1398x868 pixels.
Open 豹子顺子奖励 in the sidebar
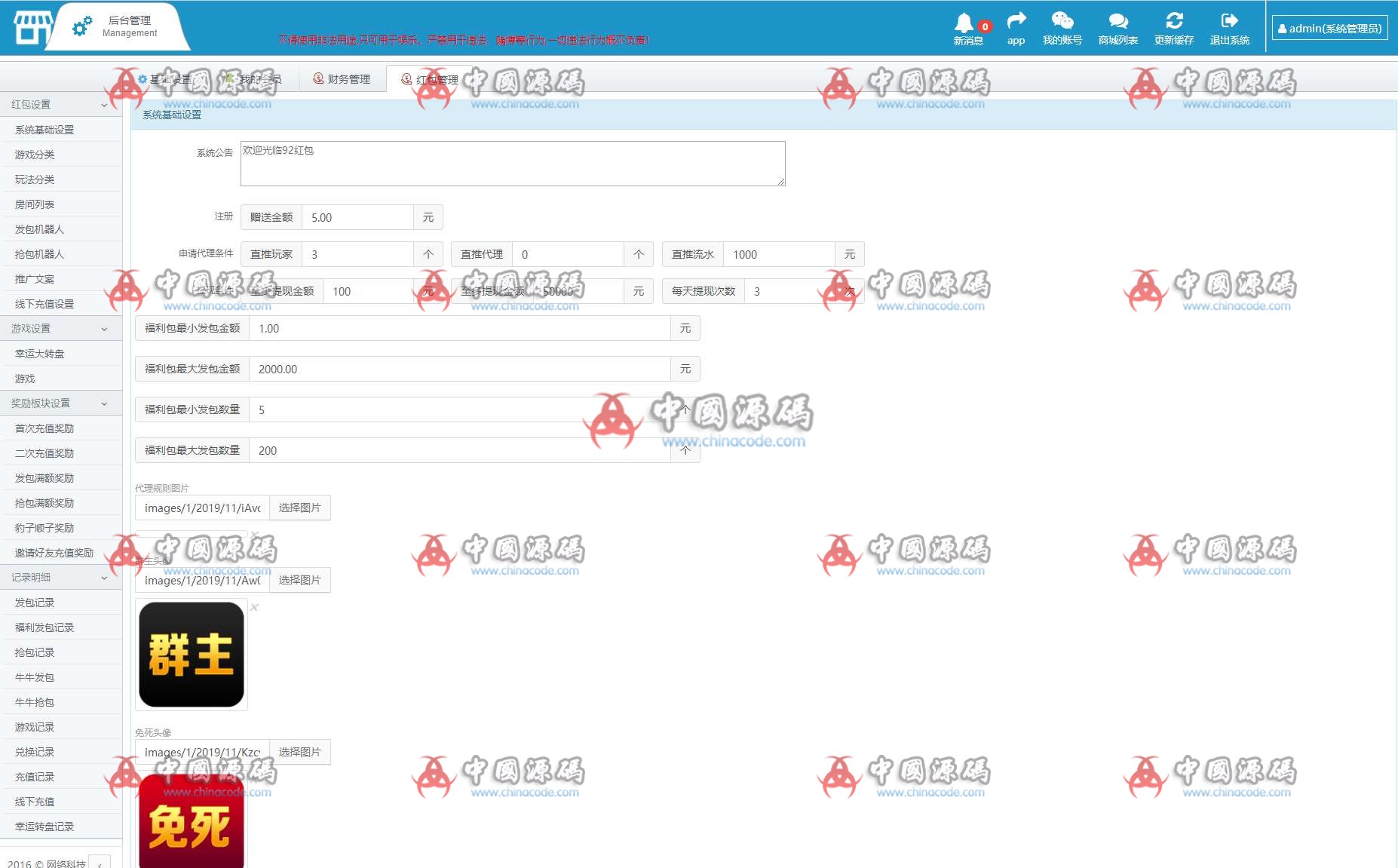pyautogui.click(x=61, y=528)
